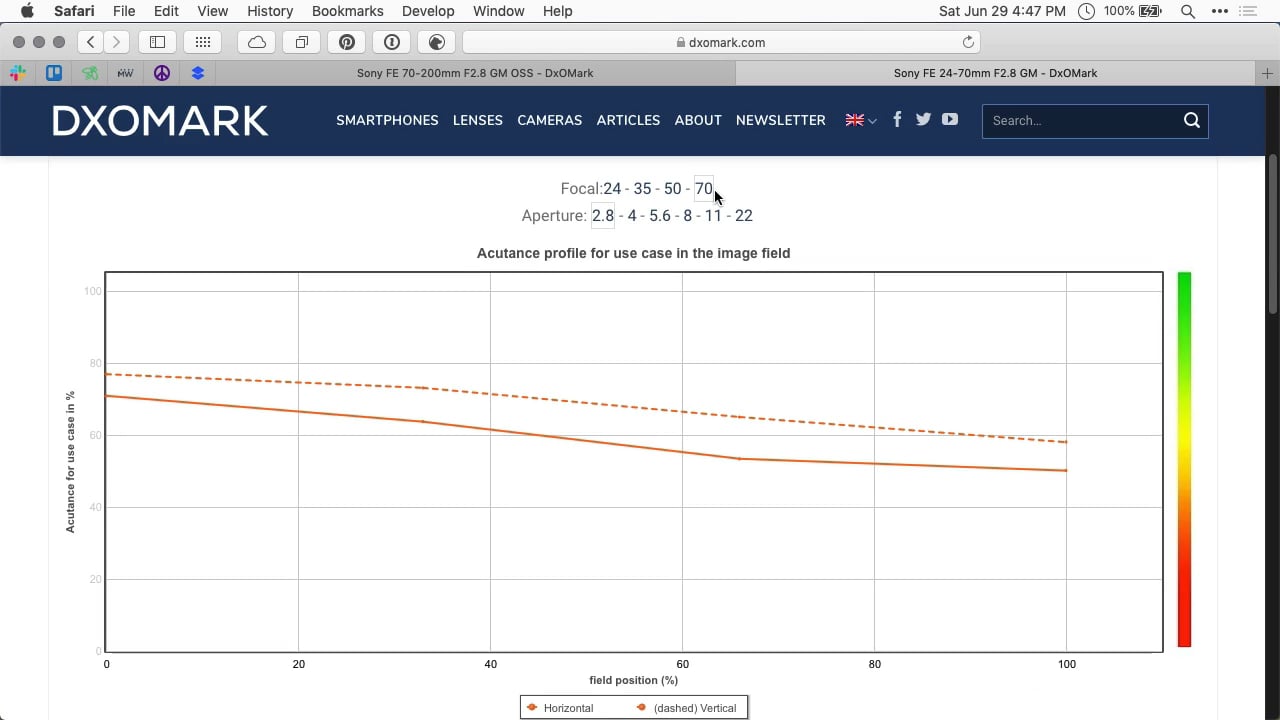Open the 1Password extension icon
This screenshot has width=1280, height=720.
392,42
